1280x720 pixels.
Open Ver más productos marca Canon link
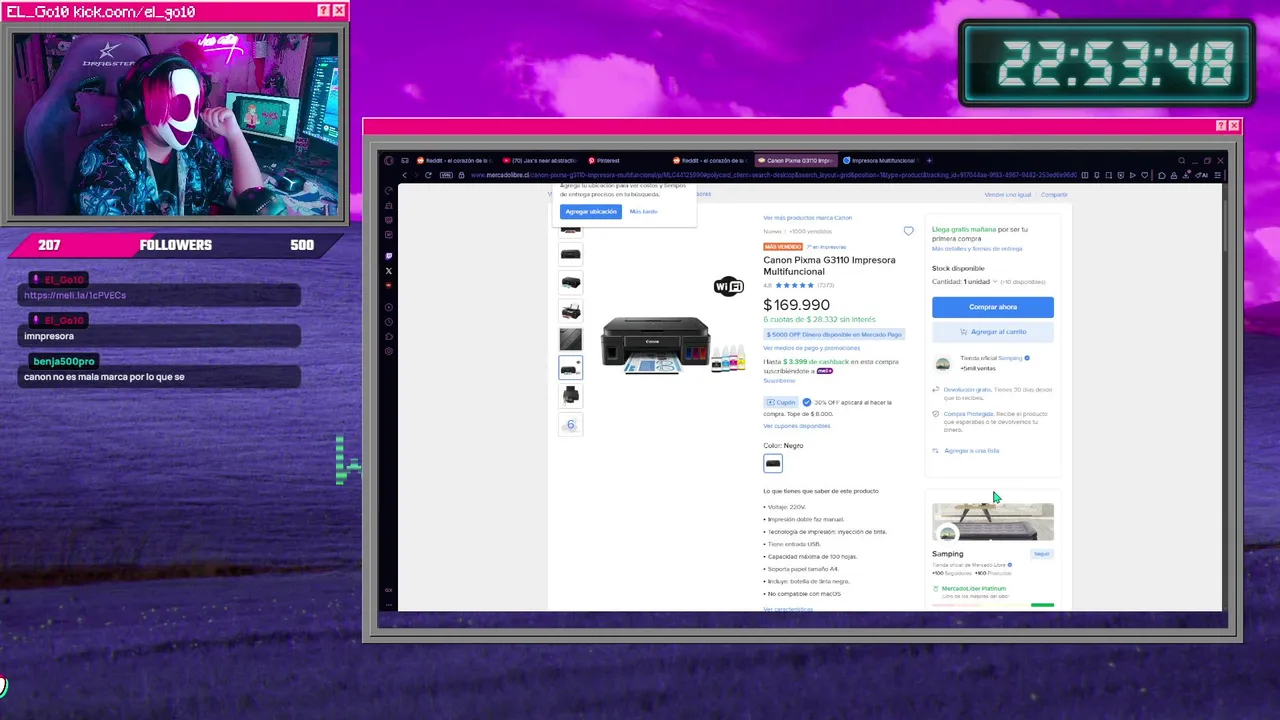pos(807,217)
